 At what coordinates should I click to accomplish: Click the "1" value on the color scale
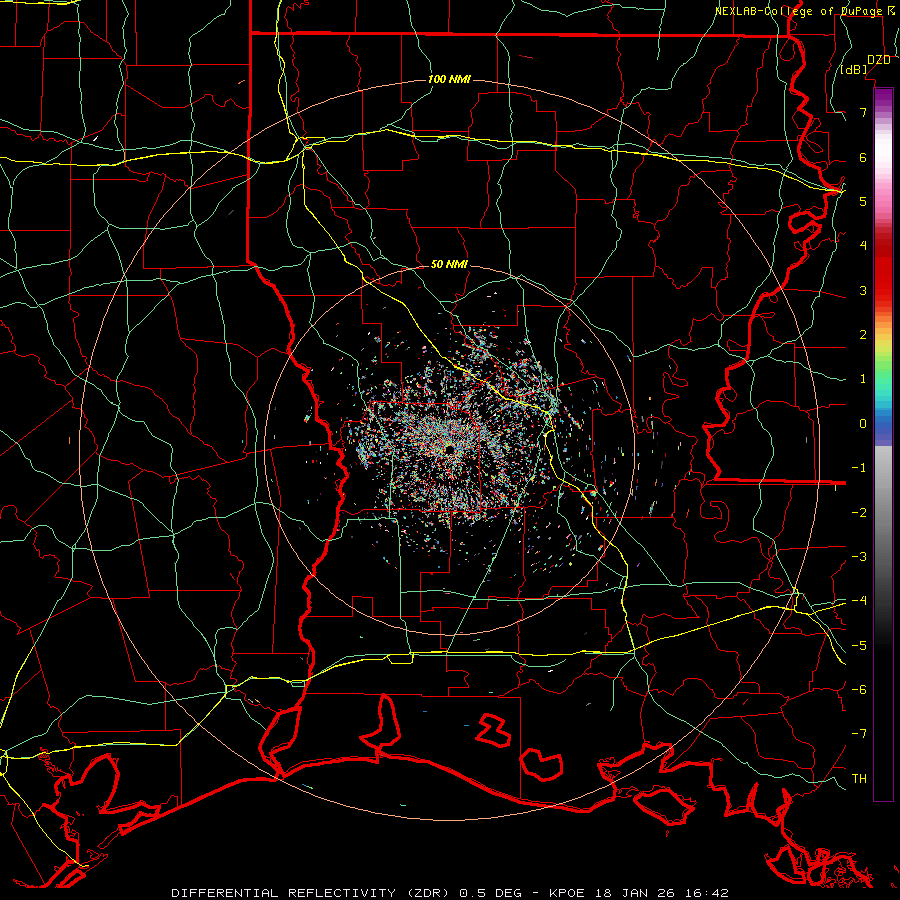tap(863, 379)
